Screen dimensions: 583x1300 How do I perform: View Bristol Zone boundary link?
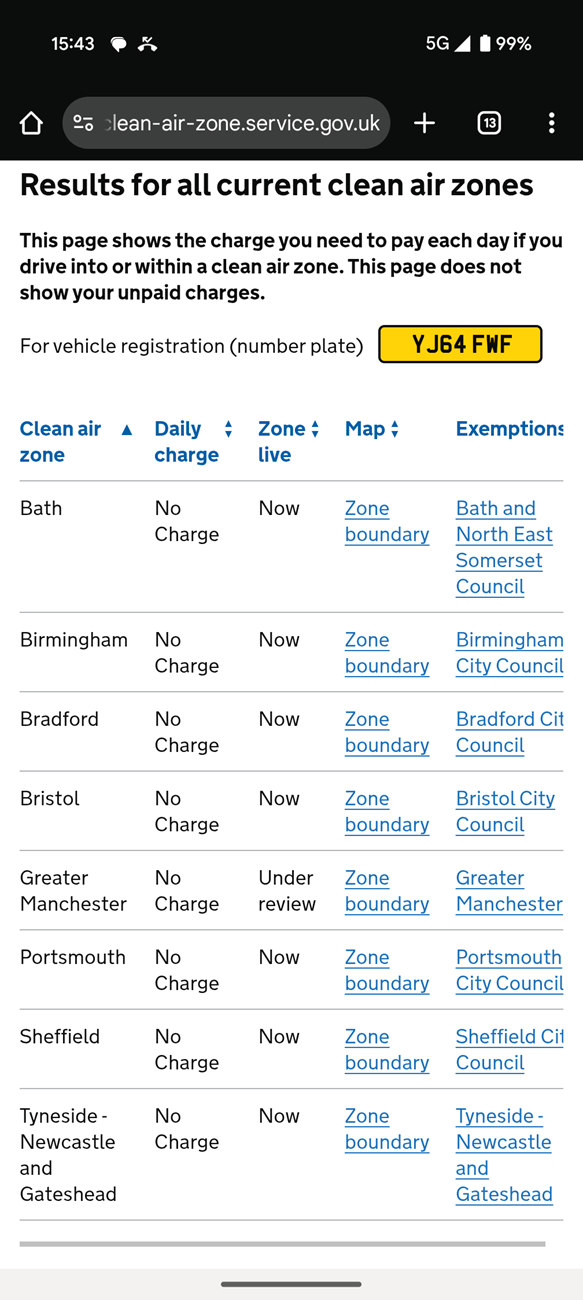[387, 811]
